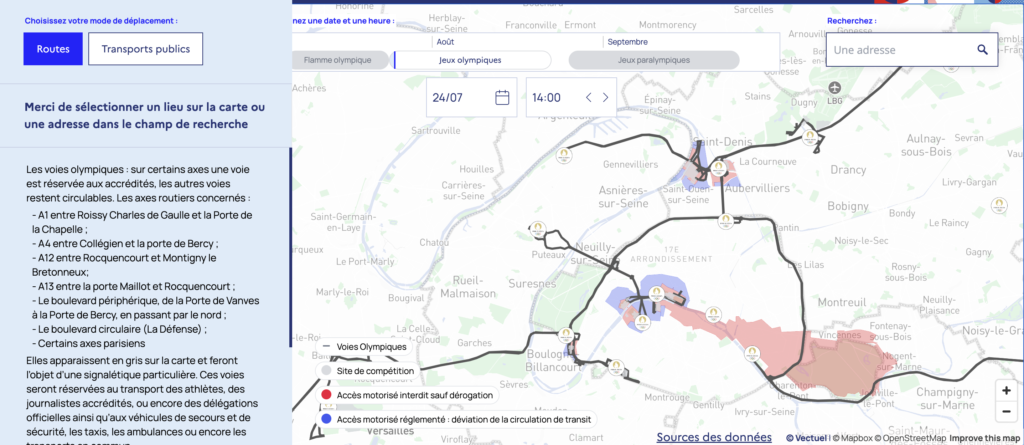
Task: Click the Accès motorisé réglementé legend entry
Action: coord(456,419)
